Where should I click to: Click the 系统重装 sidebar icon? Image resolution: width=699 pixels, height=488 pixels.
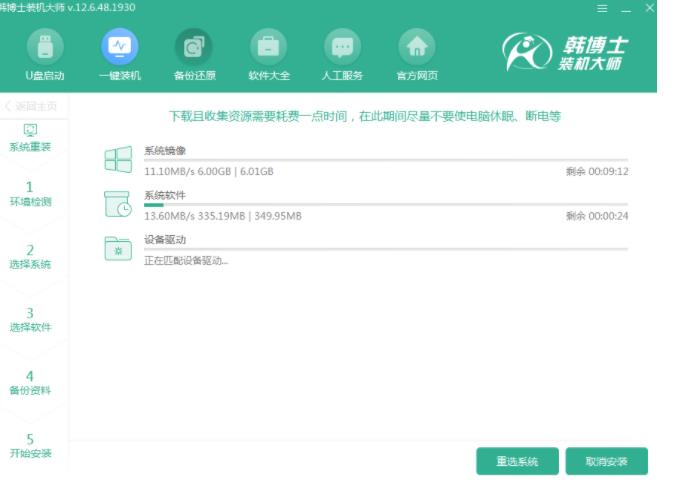point(30,131)
